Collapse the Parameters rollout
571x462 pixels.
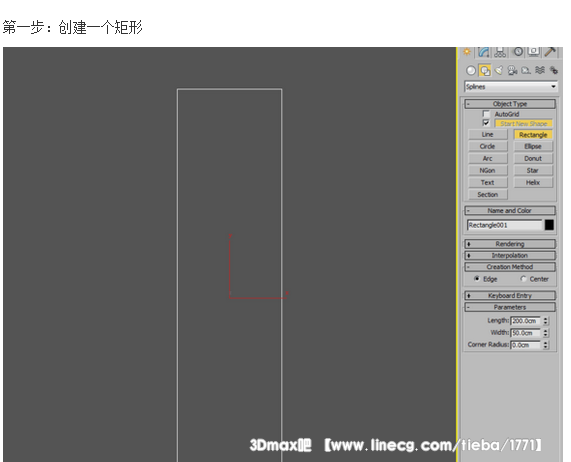click(510, 307)
